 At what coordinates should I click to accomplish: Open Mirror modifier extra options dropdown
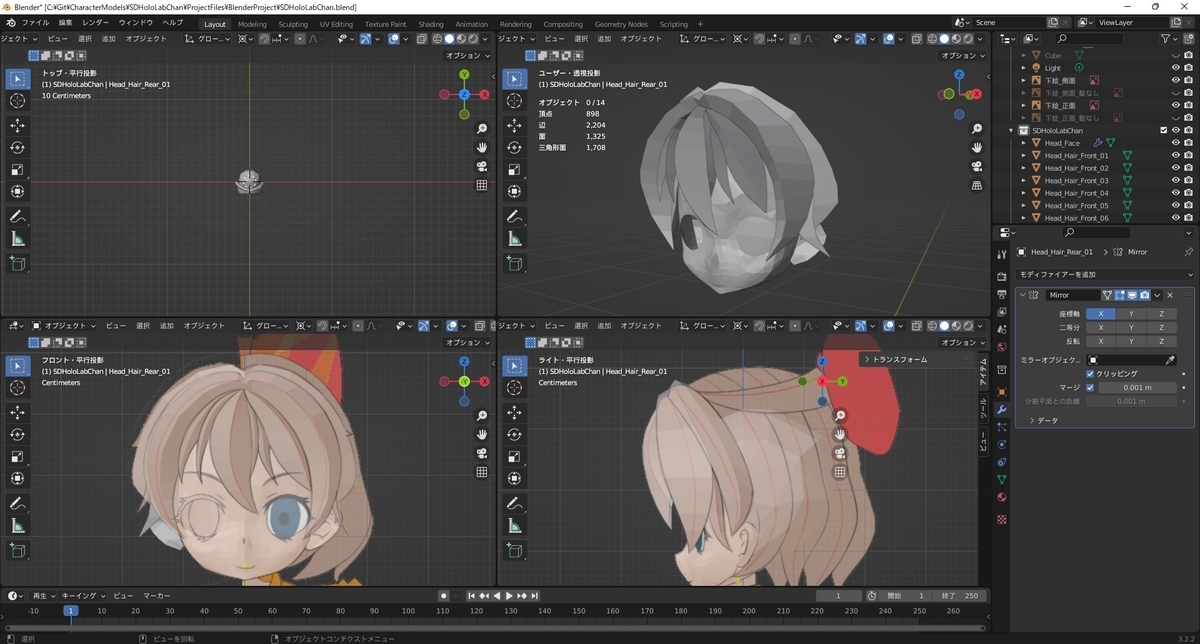[1157, 295]
